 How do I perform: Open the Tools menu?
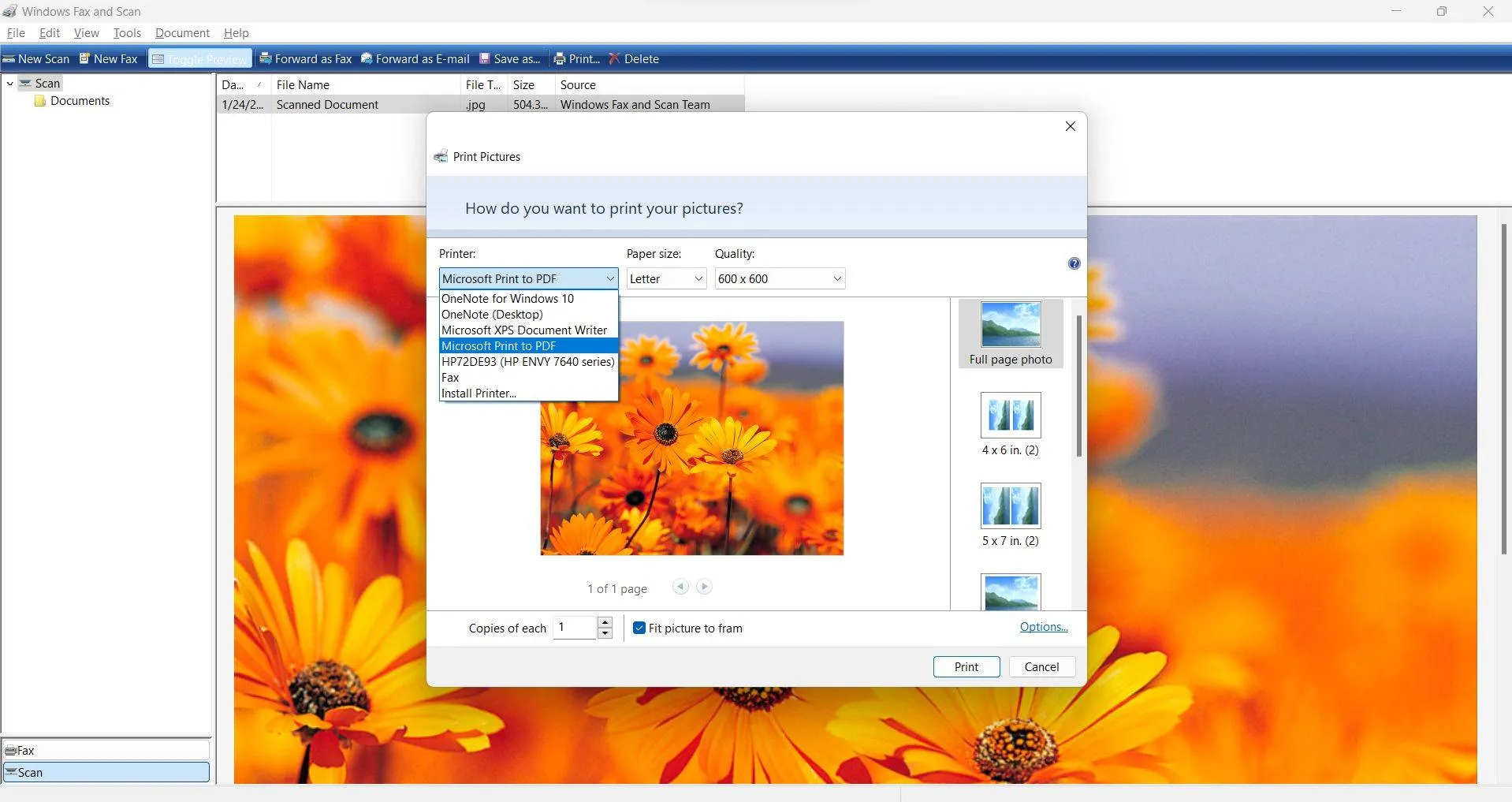pyautogui.click(x=126, y=32)
